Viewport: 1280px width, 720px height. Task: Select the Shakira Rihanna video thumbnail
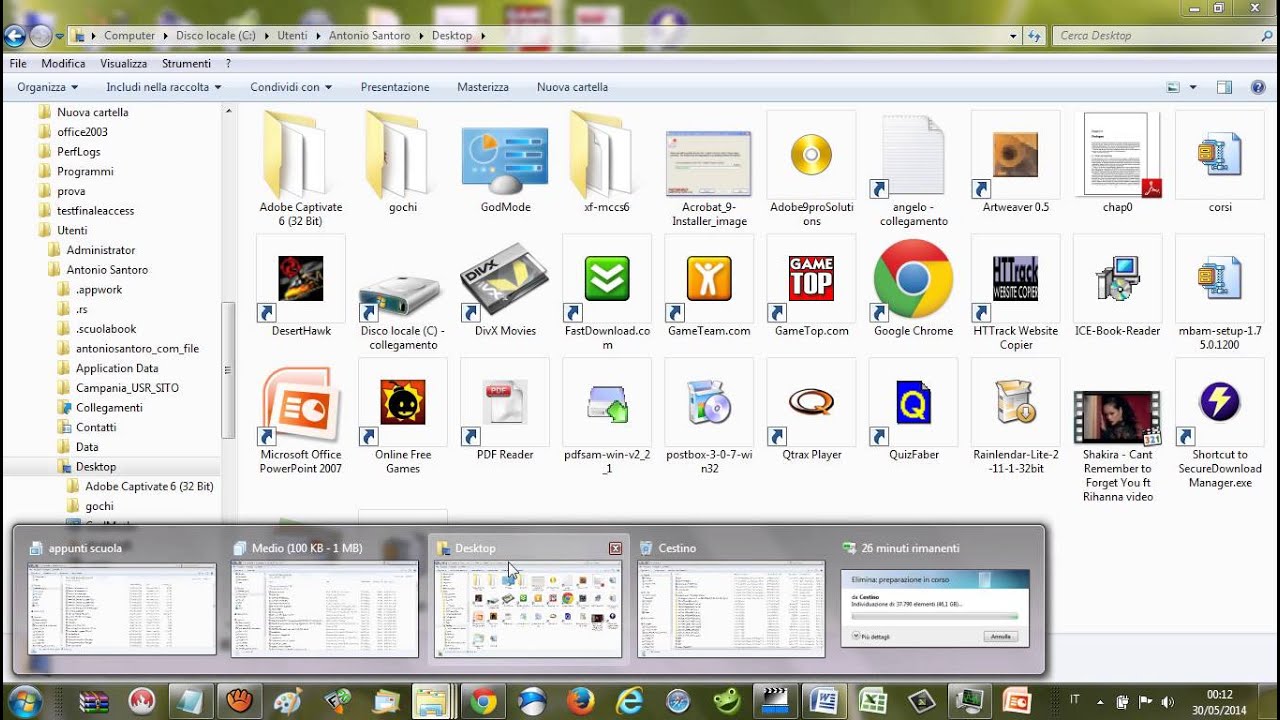1117,417
